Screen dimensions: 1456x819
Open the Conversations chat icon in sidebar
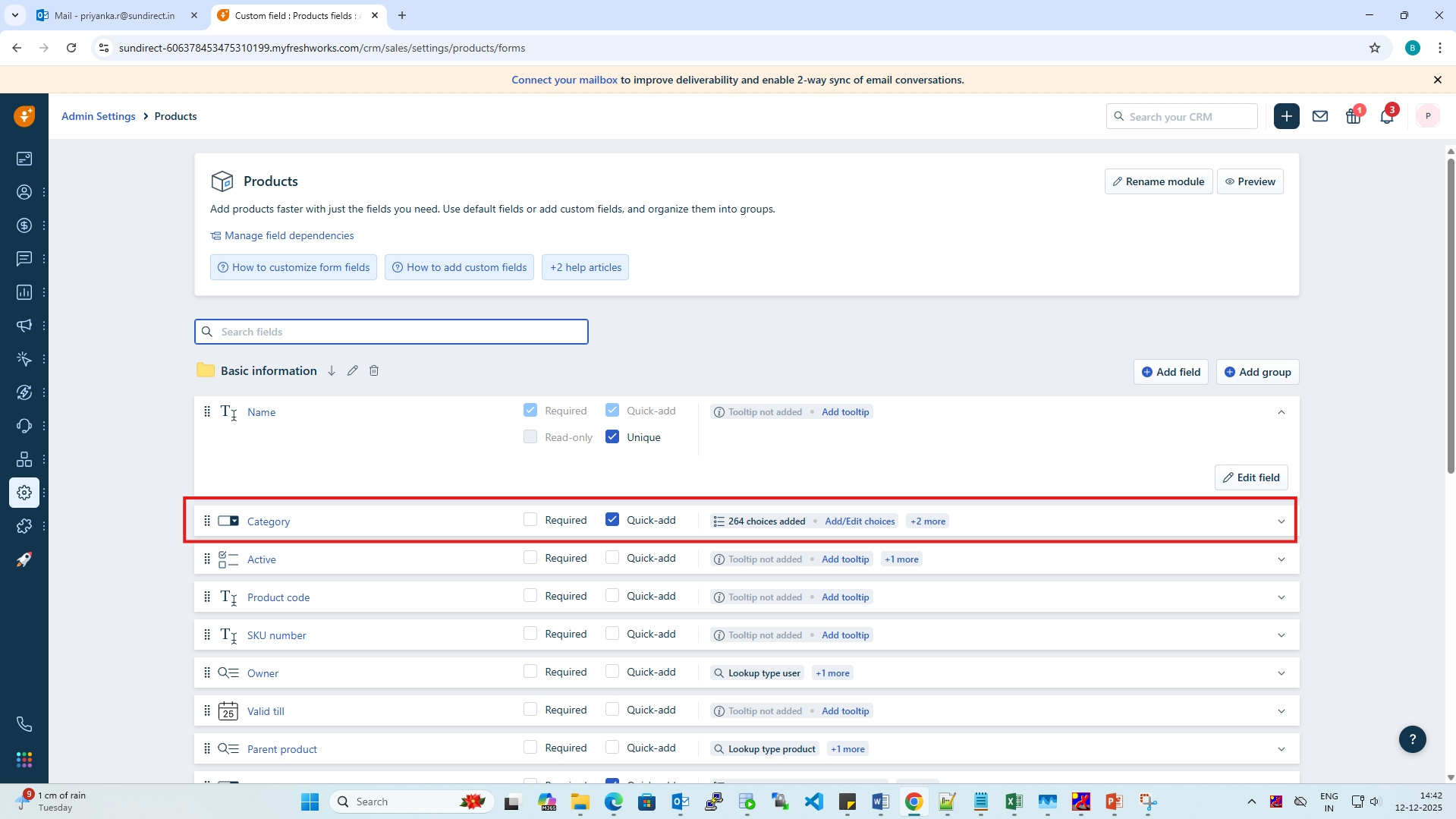click(x=24, y=259)
